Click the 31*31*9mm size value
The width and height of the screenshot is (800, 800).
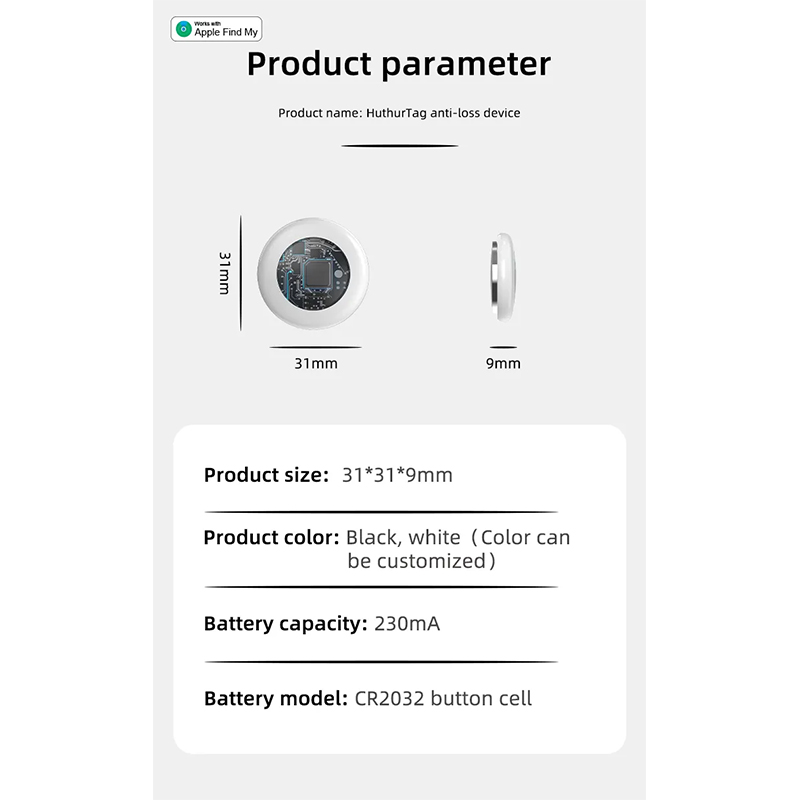(397, 475)
